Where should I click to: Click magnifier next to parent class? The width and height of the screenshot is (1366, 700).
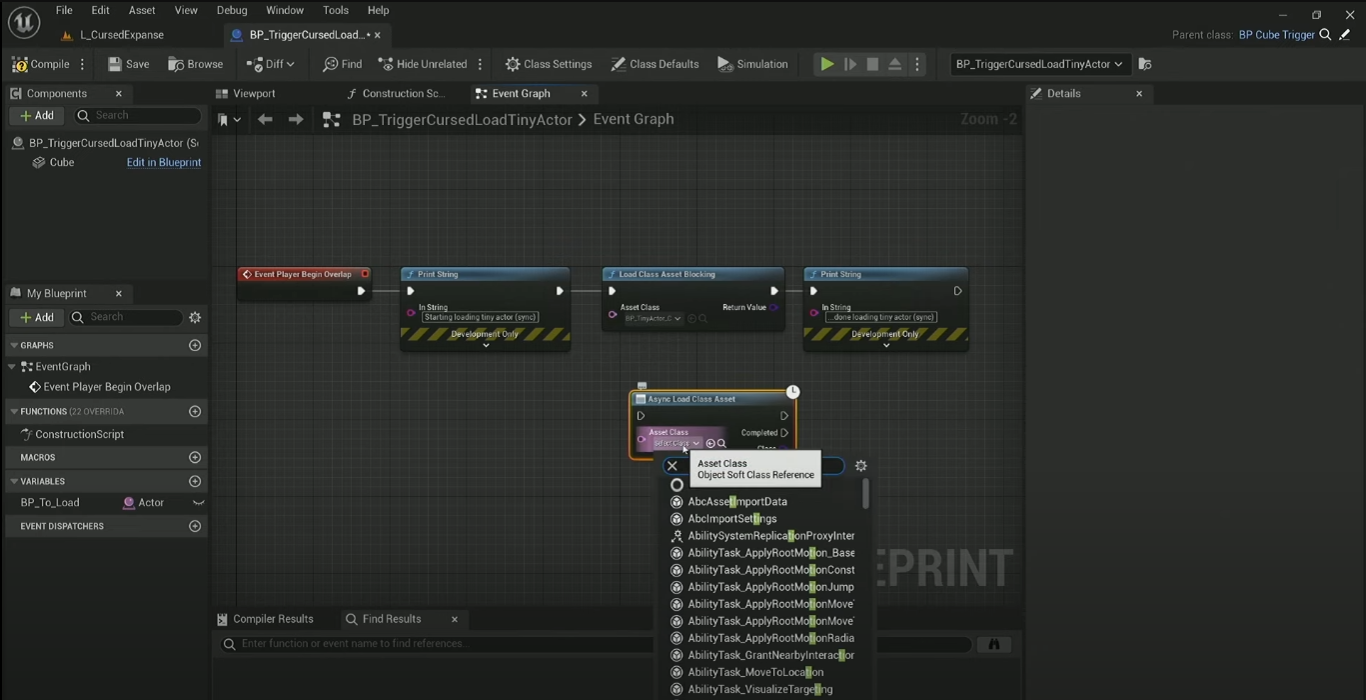(1326, 35)
